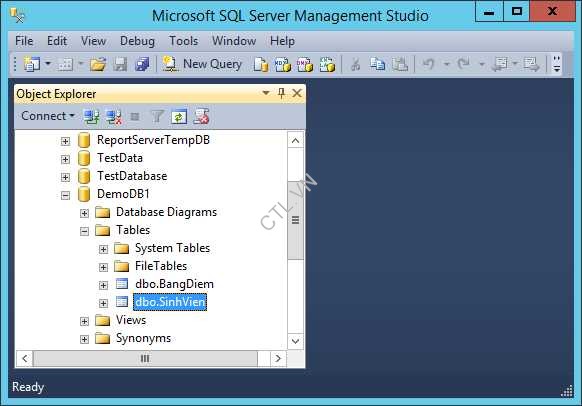This screenshot has width=582, height=406.
Task: Click the Stop icon in Object Explorer
Action: coord(135,117)
